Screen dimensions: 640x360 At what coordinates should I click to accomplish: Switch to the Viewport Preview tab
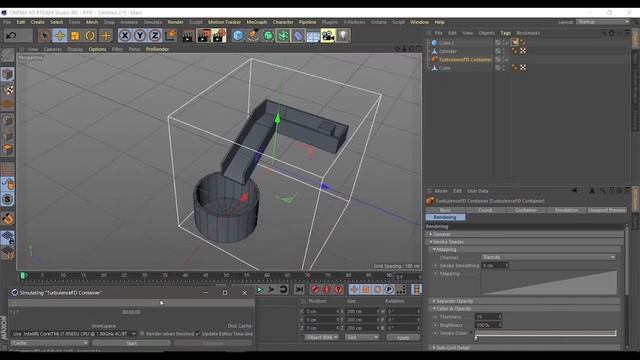tap(607, 210)
